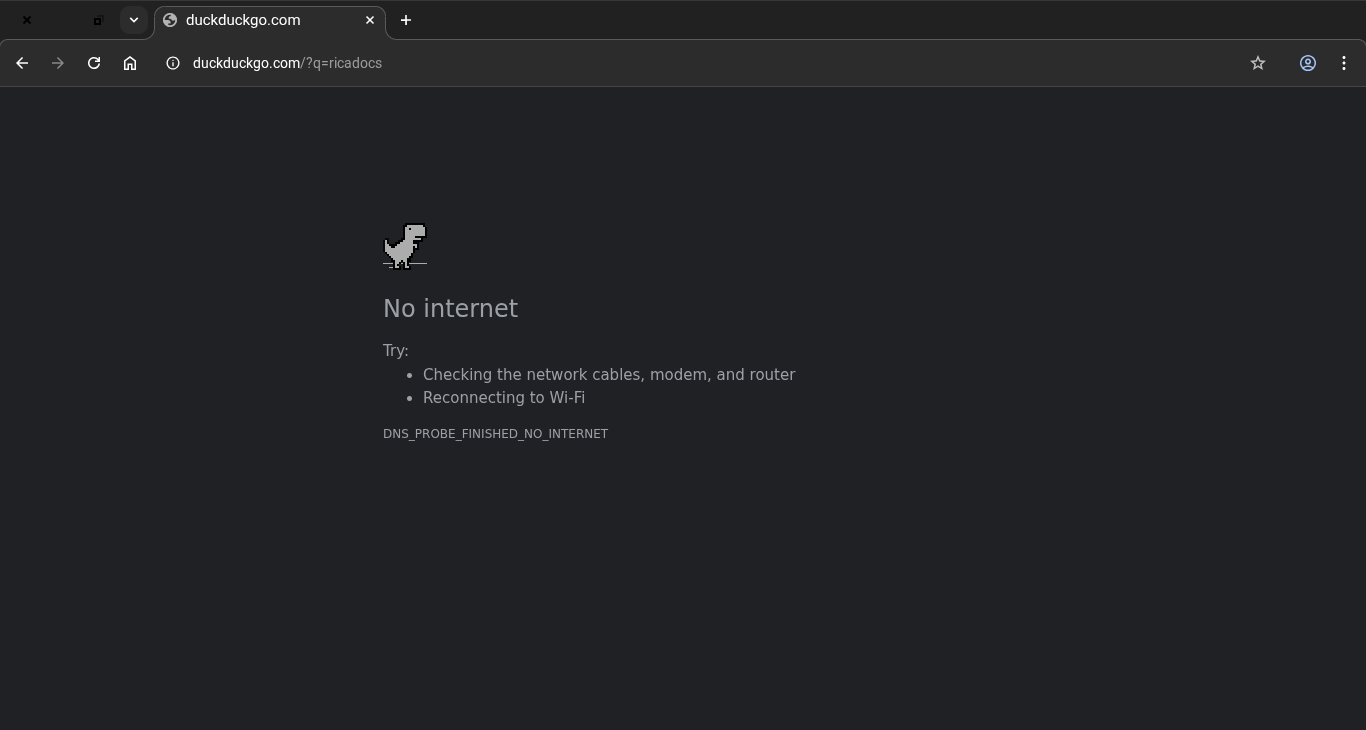Viewport: 1366px width, 730px height.
Task: Click the T-Rex dinosaur image
Action: point(405,246)
